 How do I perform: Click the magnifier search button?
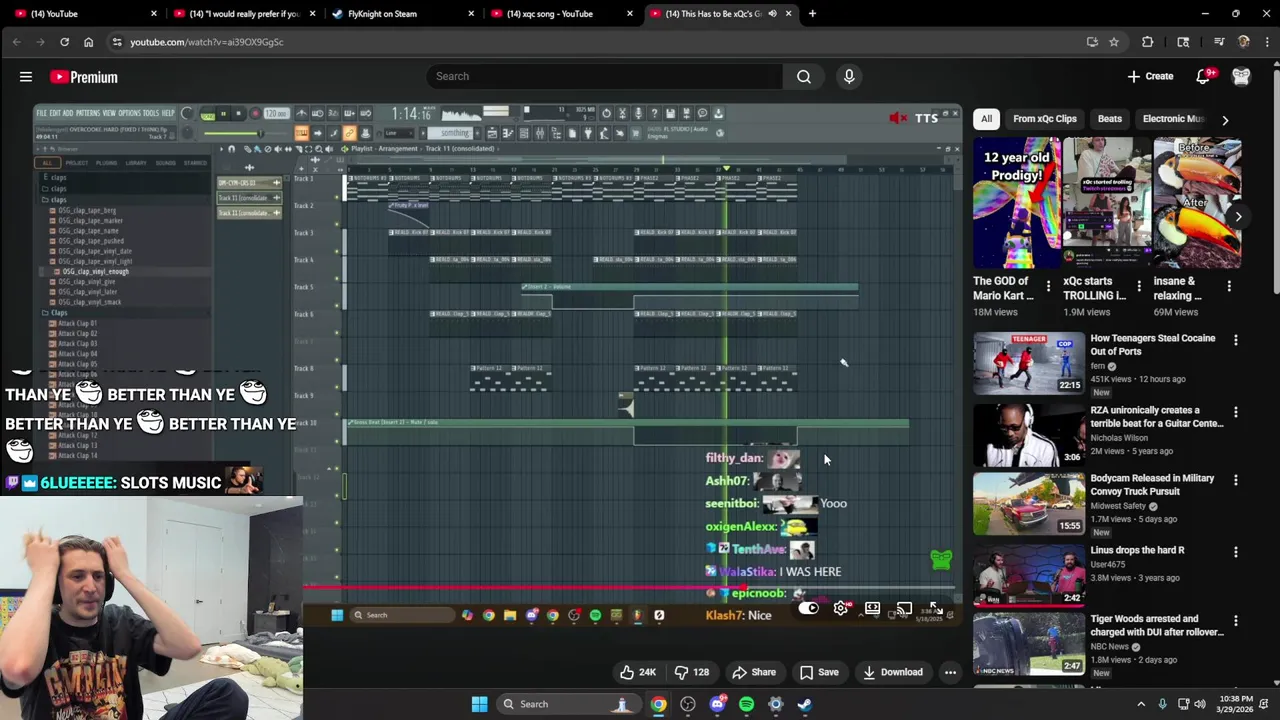pos(804,76)
